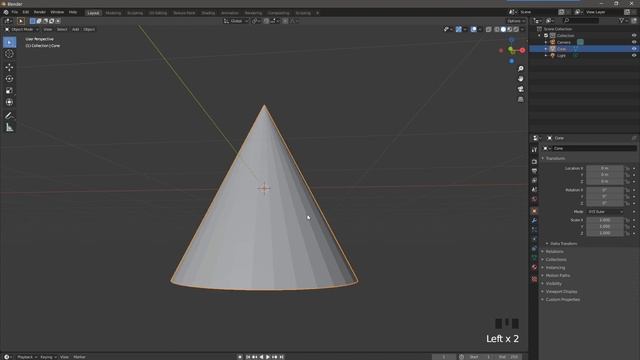Expand the Viewport Display panel

pyautogui.click(x=561, y=291)
